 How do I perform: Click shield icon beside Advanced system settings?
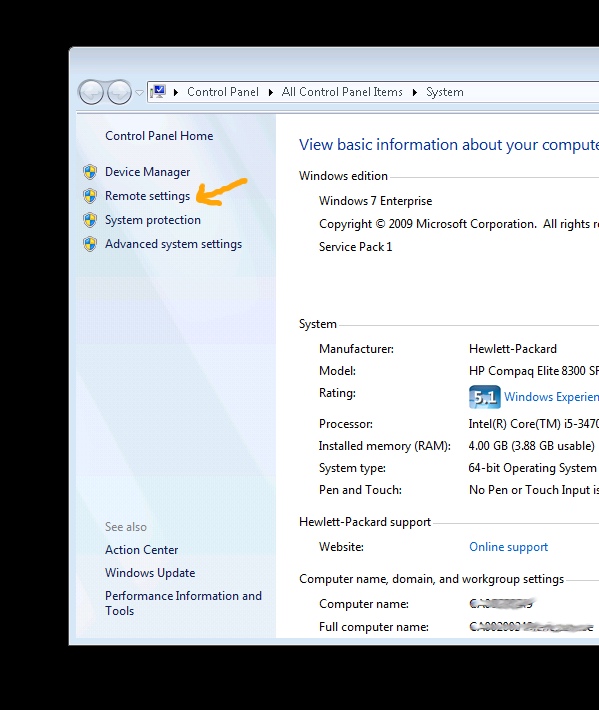pos(90,244)
